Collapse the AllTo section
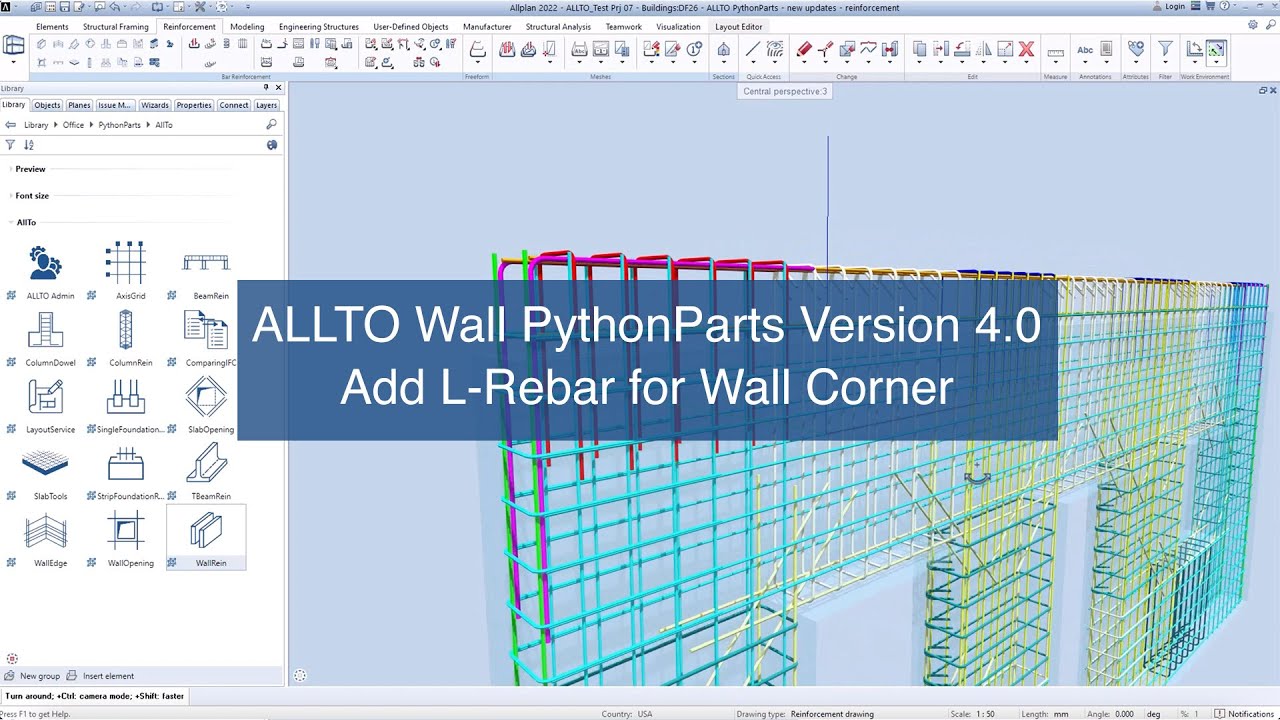 (24, 223)
